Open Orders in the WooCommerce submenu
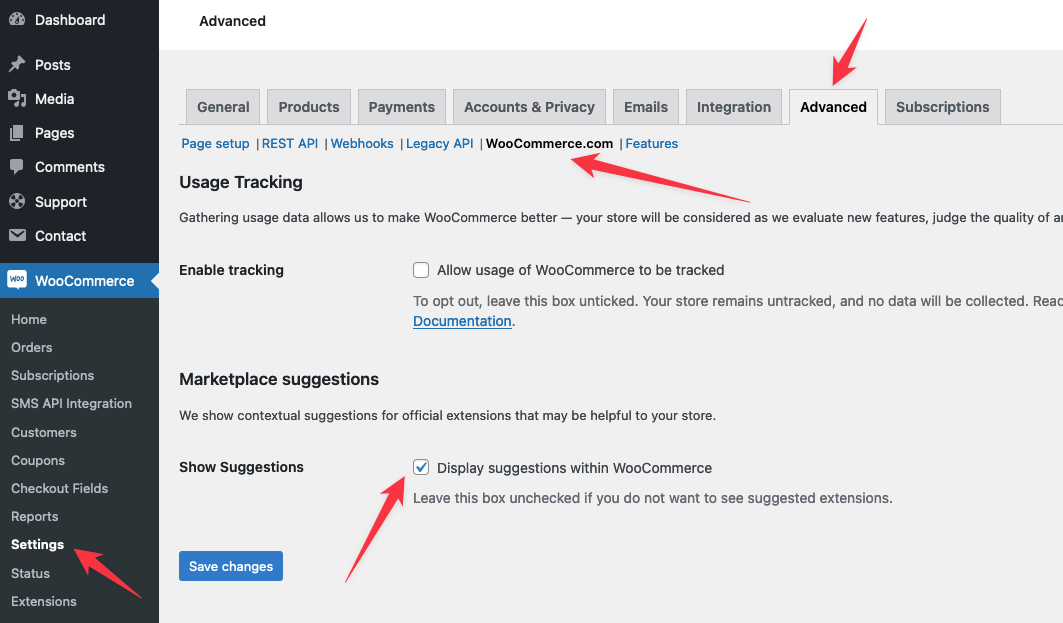Image resolution: width=1063 pixels, height=623 pixels. 32,347
